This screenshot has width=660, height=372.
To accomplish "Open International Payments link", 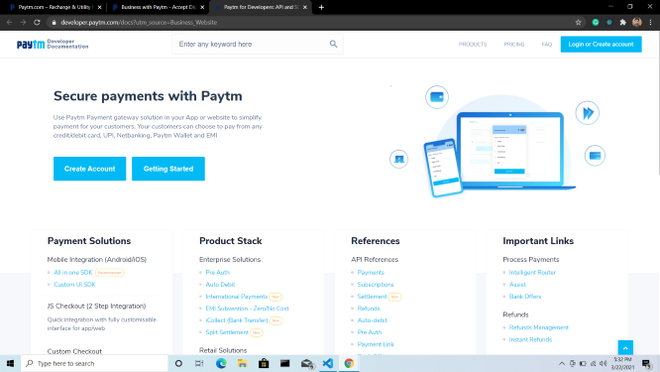I will click(237, 297).
